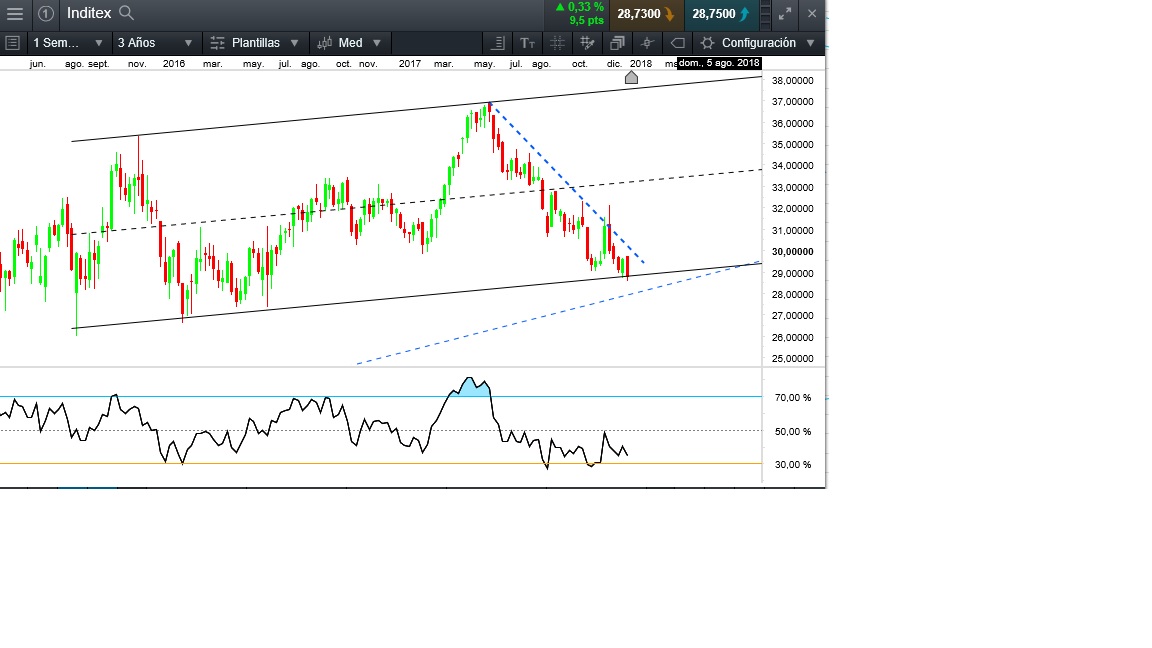Toggle the crosshair cursor icon
This screenshot has width=1152, height=648.
click(x=647, y=43)
